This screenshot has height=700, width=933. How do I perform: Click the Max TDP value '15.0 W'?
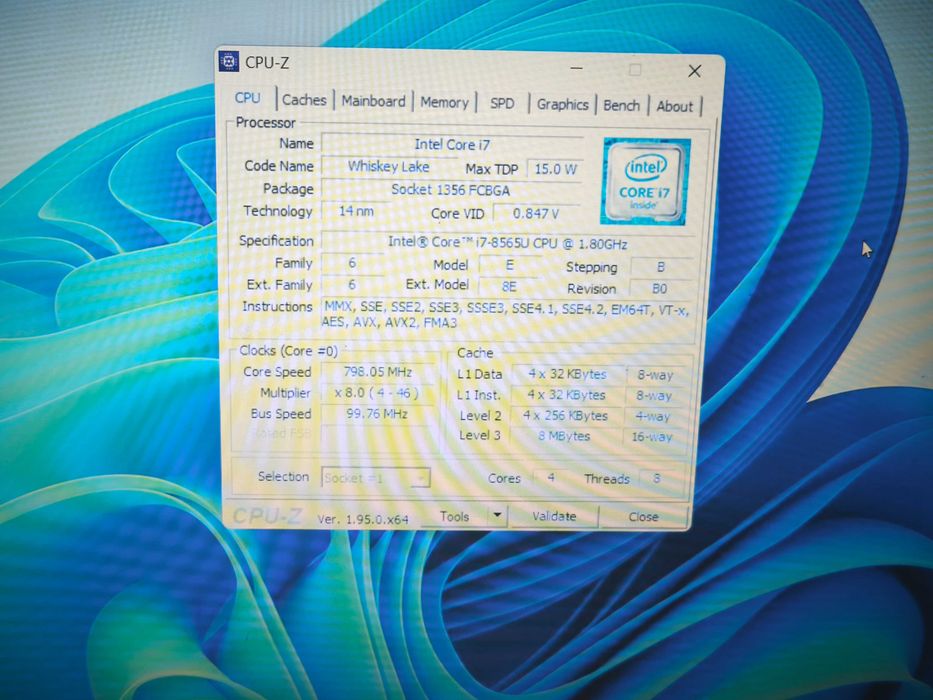pos(555,169)
